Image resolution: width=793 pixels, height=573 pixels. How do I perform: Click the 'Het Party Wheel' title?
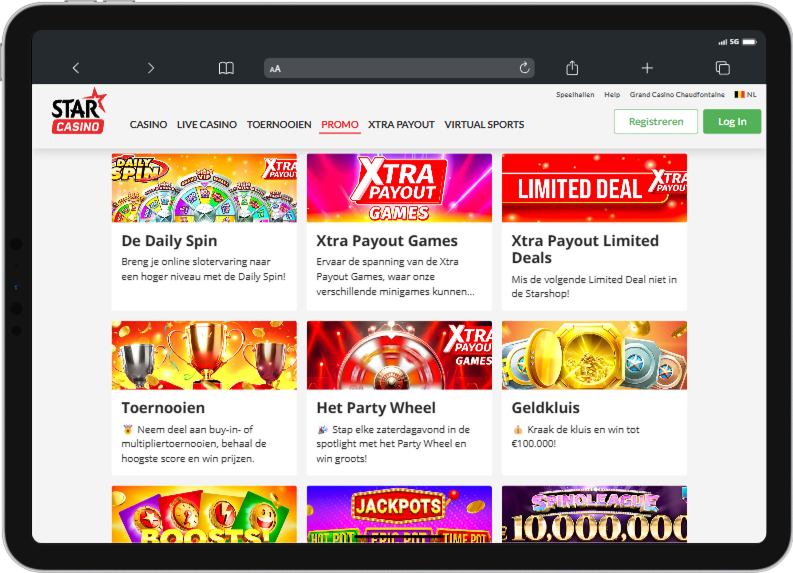click(376, 408)
